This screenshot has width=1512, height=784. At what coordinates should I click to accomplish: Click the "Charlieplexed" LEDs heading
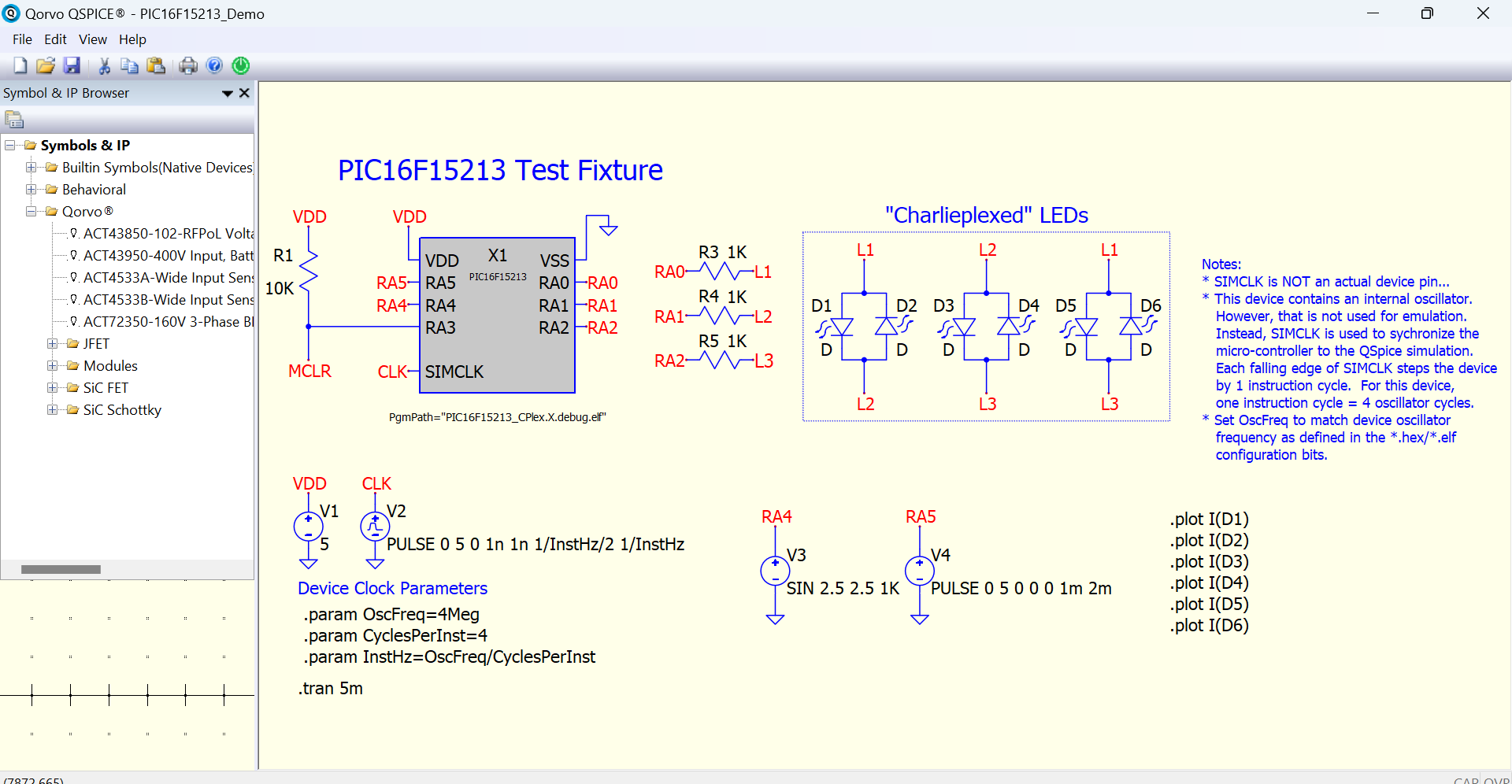tap(987, 215)
